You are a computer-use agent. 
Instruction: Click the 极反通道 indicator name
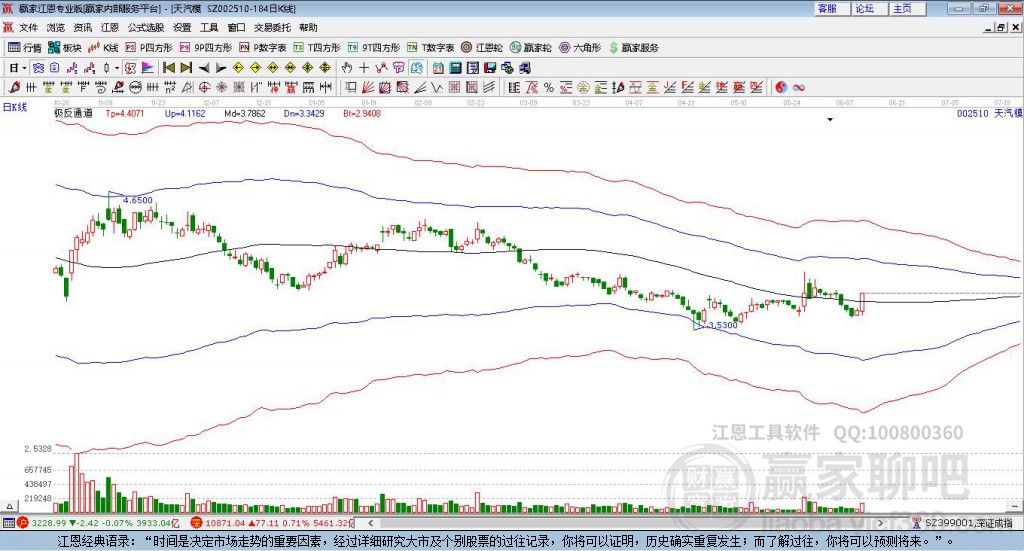(x=73, y=114)
